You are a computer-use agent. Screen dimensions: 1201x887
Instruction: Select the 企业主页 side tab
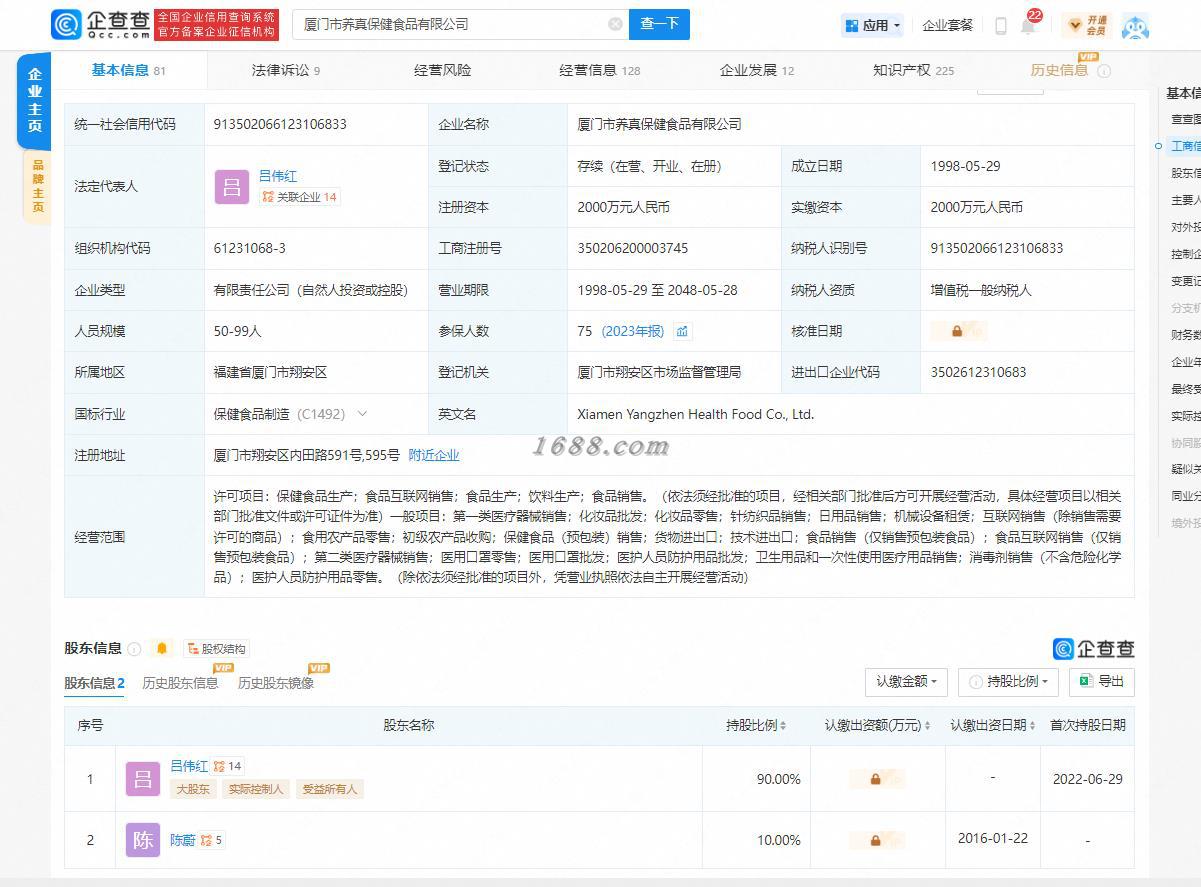(x=34, y=100)
